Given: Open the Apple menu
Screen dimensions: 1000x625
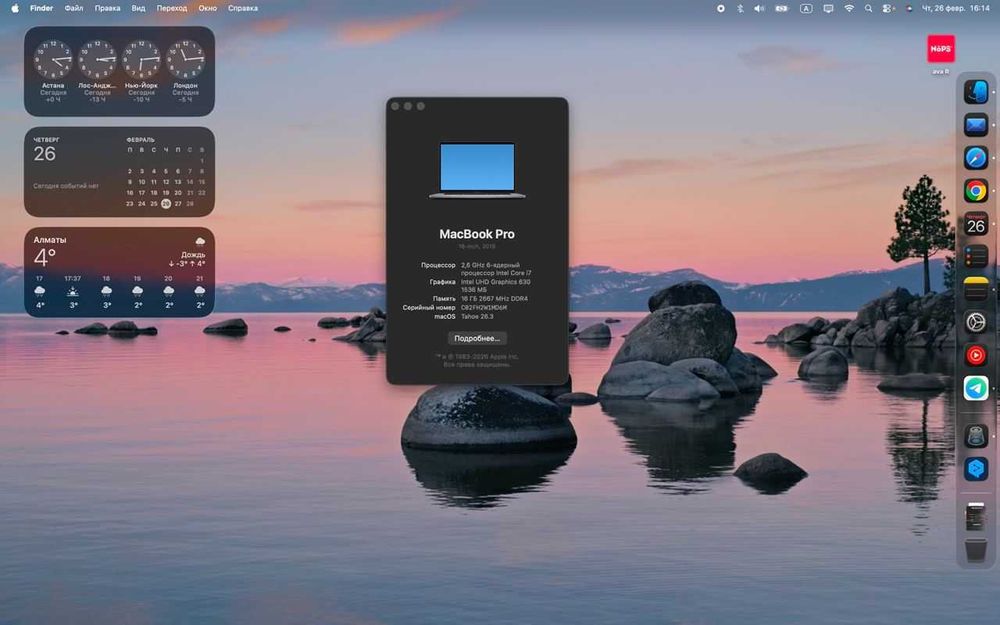Looking at the screenshot, I should click(15, 8).
